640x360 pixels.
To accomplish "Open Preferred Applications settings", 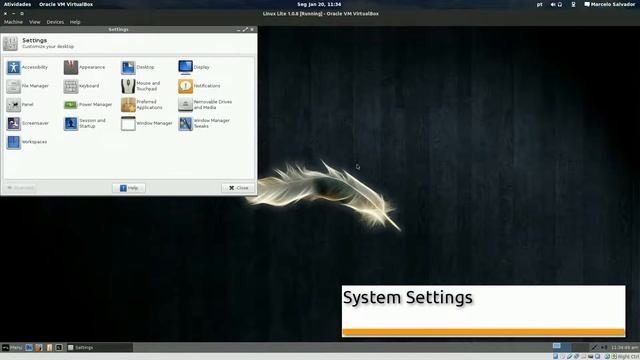I will tap(142, 105).
